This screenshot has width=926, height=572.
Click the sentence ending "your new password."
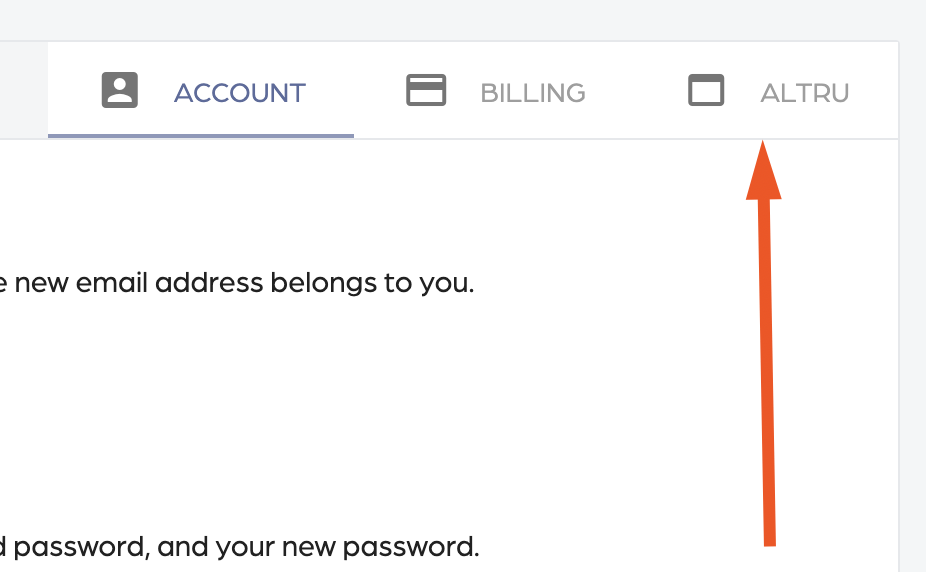click(x=239, y=547)
